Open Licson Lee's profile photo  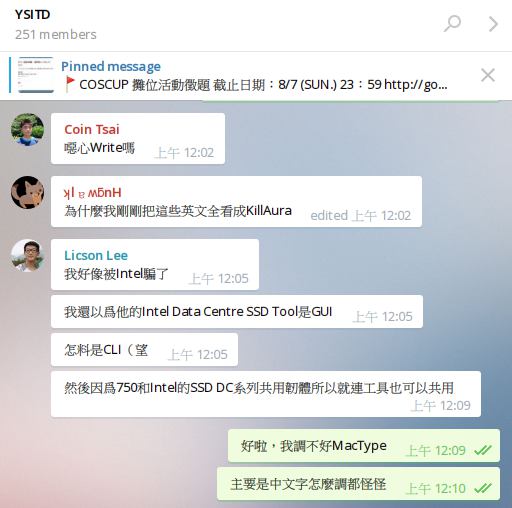pyautogui.click(x=27, y=256)
